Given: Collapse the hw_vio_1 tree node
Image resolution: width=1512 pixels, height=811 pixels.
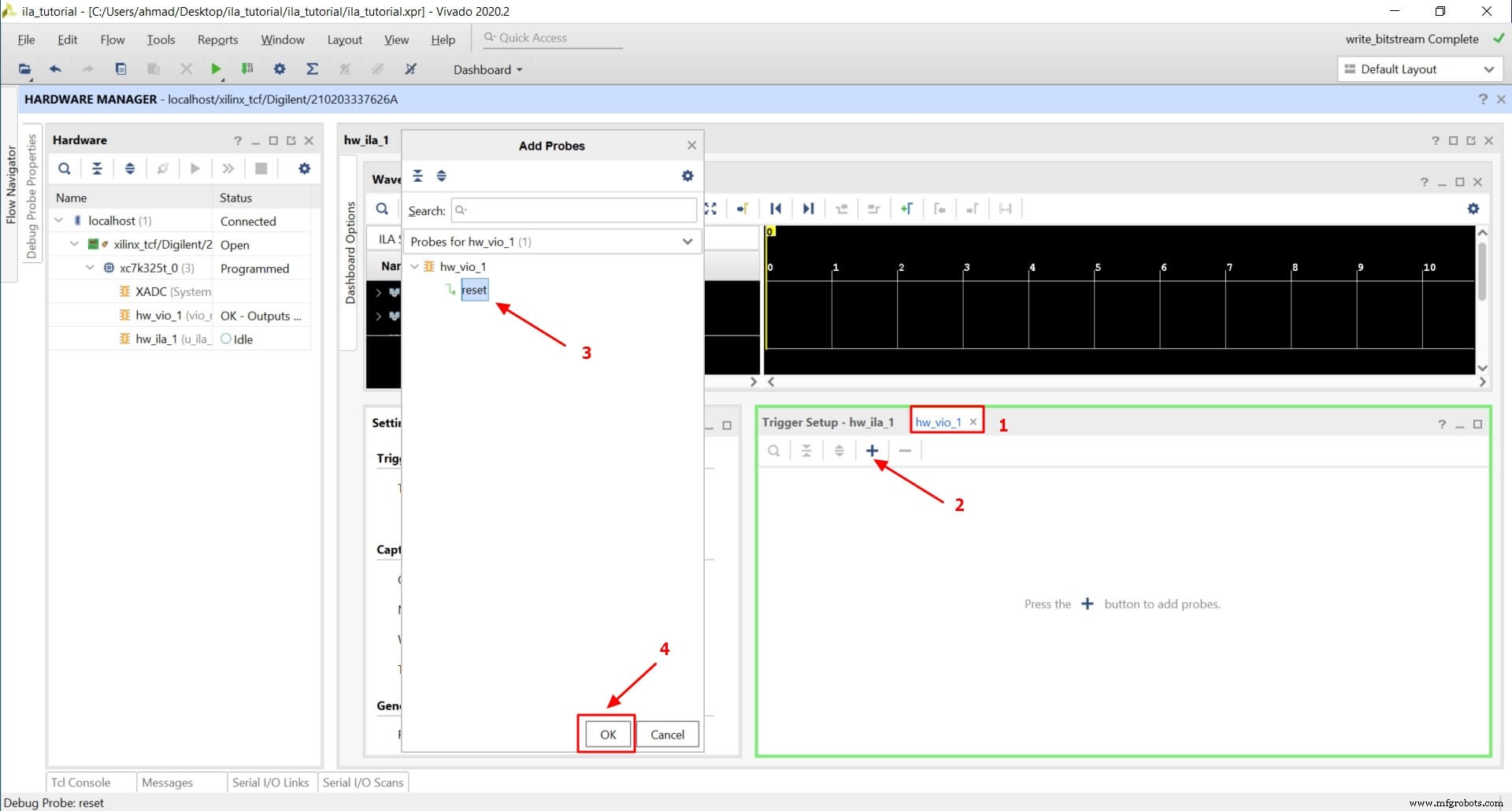Looking at the screenshot, I should tap(415, 266).
